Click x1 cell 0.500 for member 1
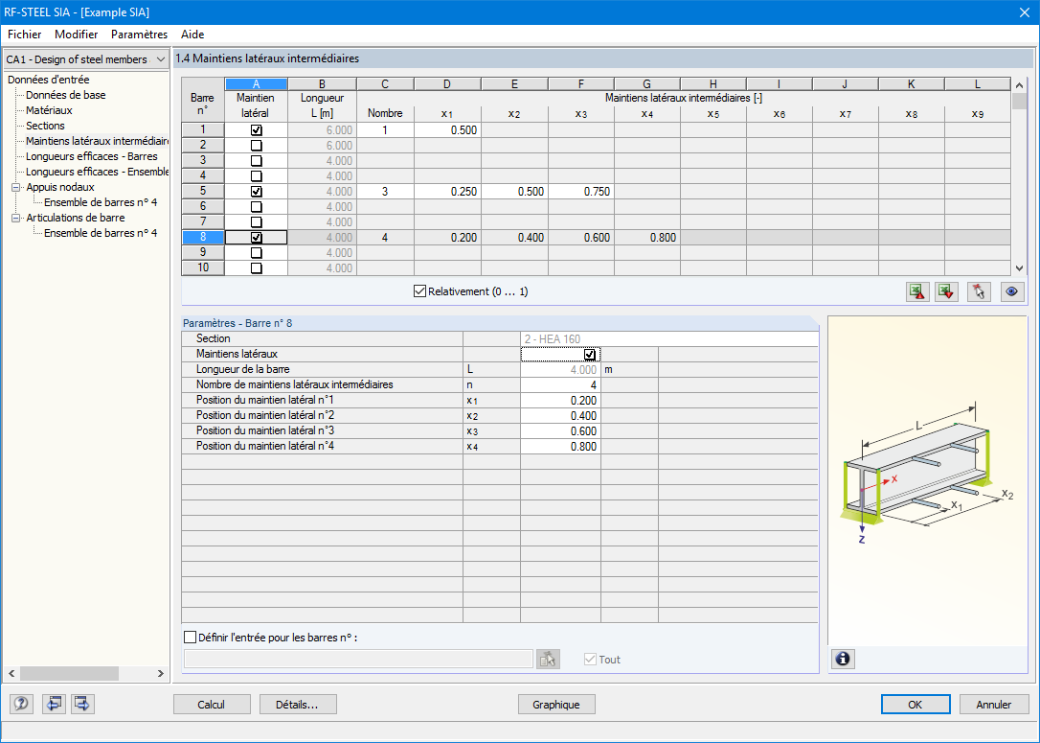The width and height of the screenshot is (1040, 743). click(448, 130)
